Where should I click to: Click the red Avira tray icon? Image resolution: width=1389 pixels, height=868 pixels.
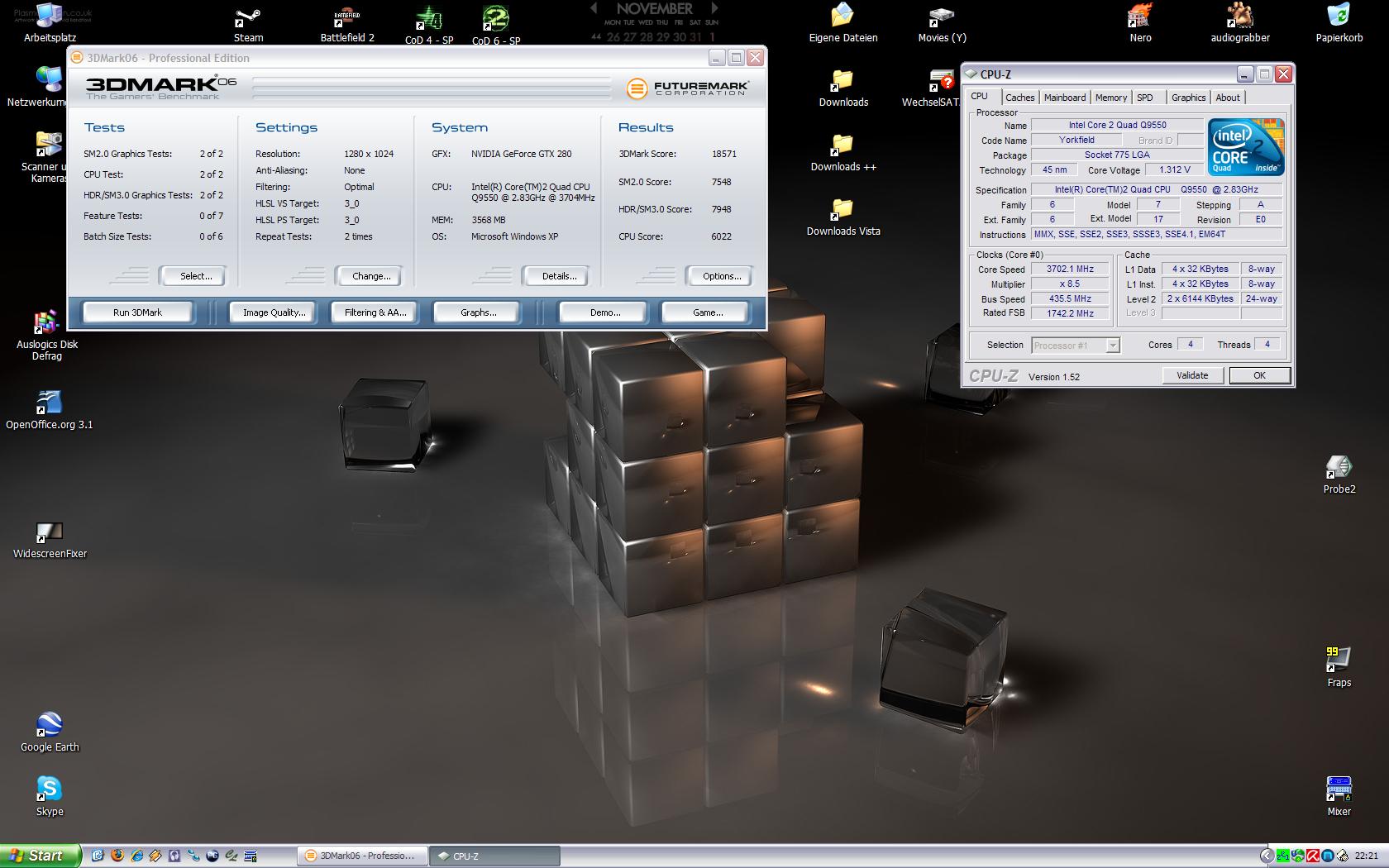[x=1313, y=856]
